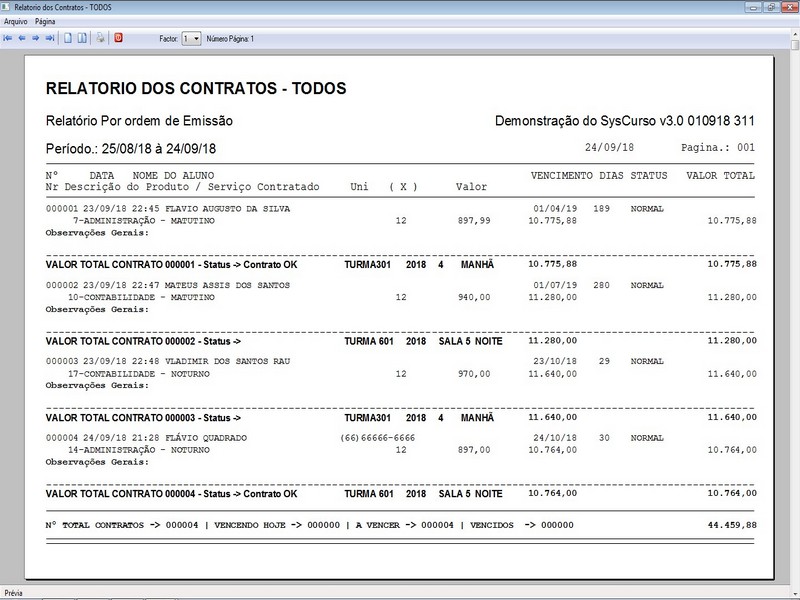Click the 7-ADMINISTRAÇÃO - MATUTINO course line
Screen dimensions: 800x600
144,221
